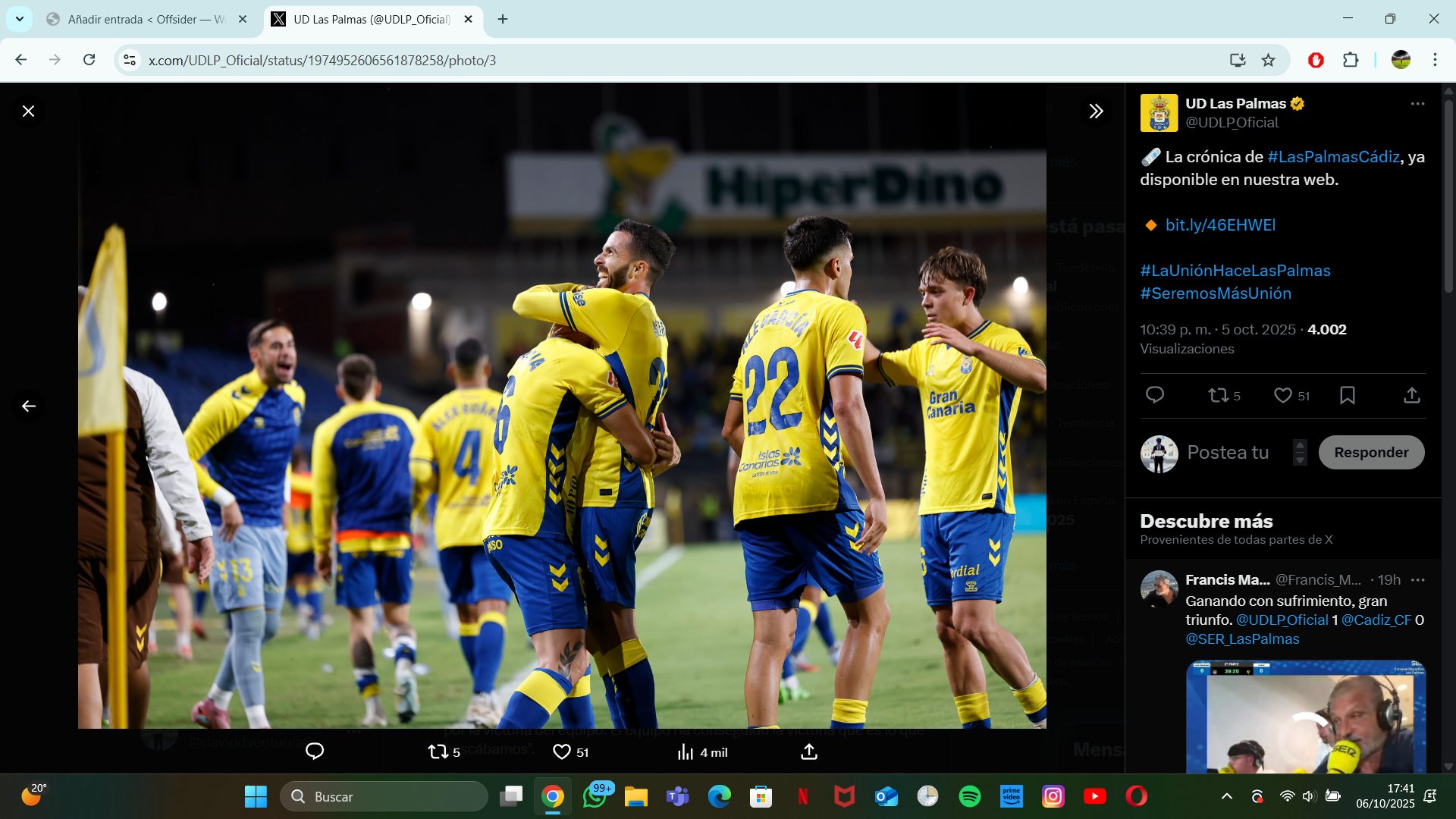1456x819 pixels.
Task: Open Spotify from the taskbar
Action: [969, 796]
